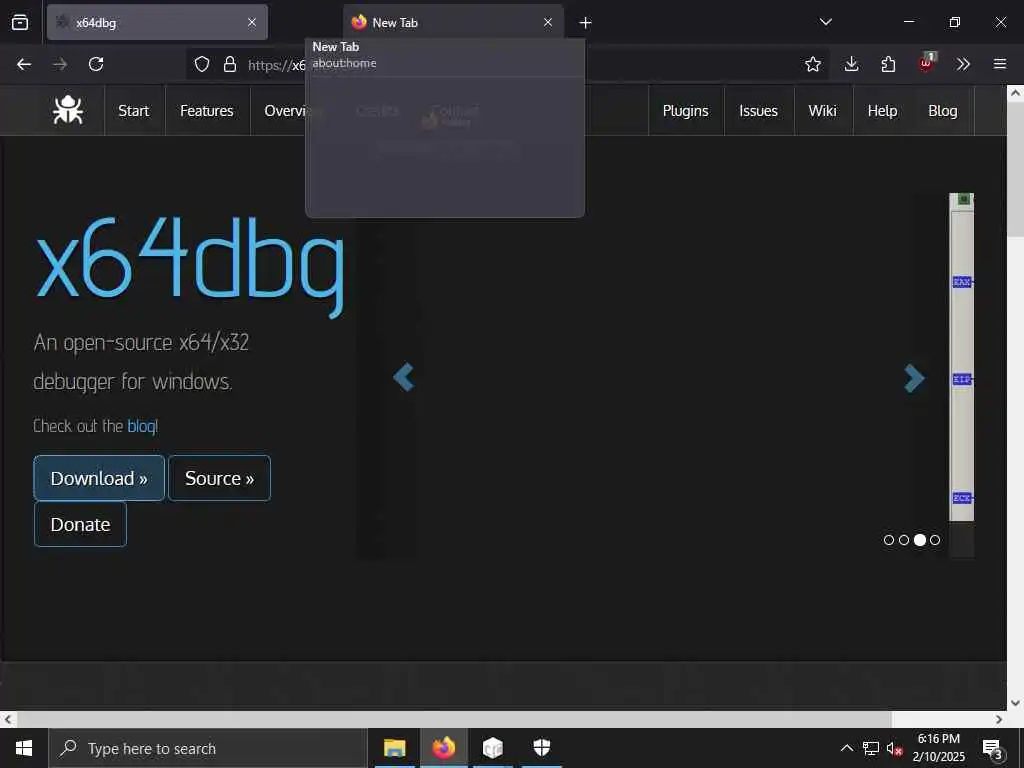The height and width of the screenshot is (768, 1024).
Task: Show more tools overflow chevron
Action: 963,64
